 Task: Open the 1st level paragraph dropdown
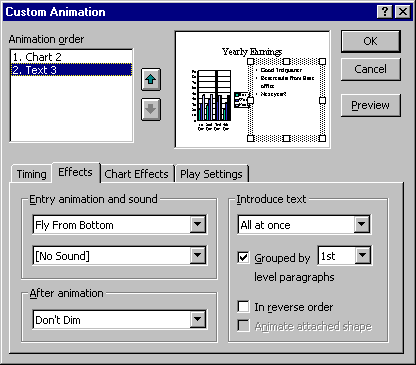point(363,256)
